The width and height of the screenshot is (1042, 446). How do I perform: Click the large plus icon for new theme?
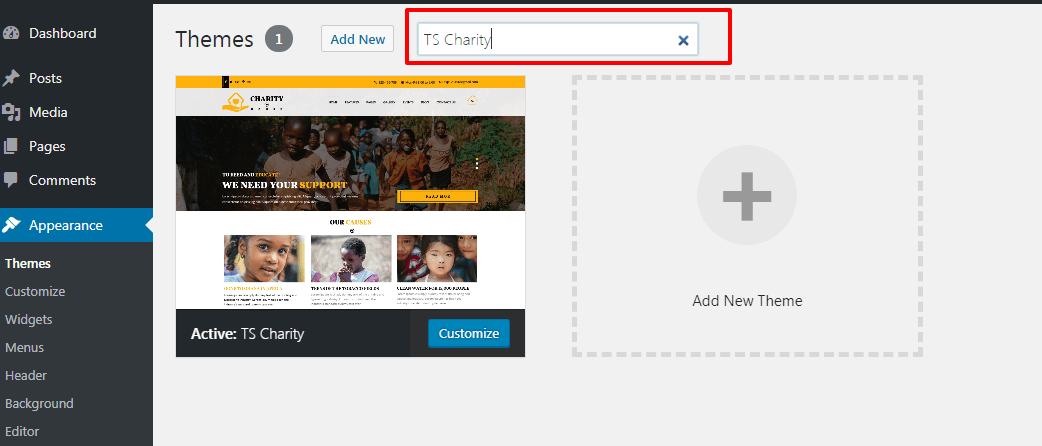tap(746, 195)
